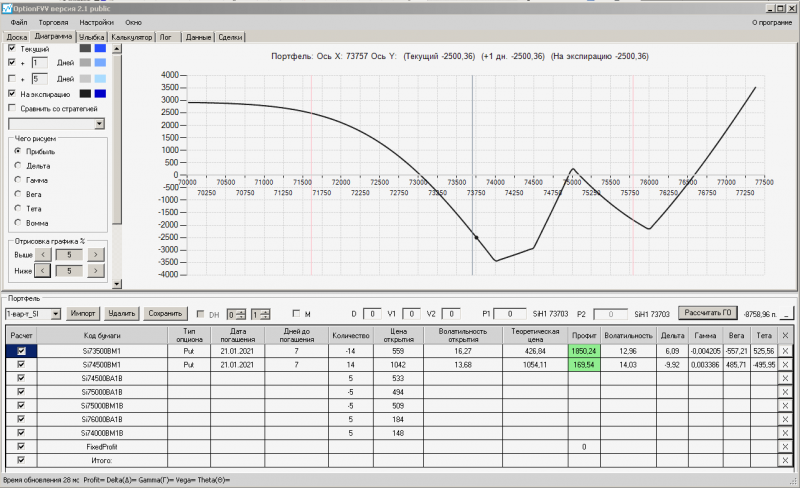Click the Импорт button
The image size is (800, 488).
(83, 313)
